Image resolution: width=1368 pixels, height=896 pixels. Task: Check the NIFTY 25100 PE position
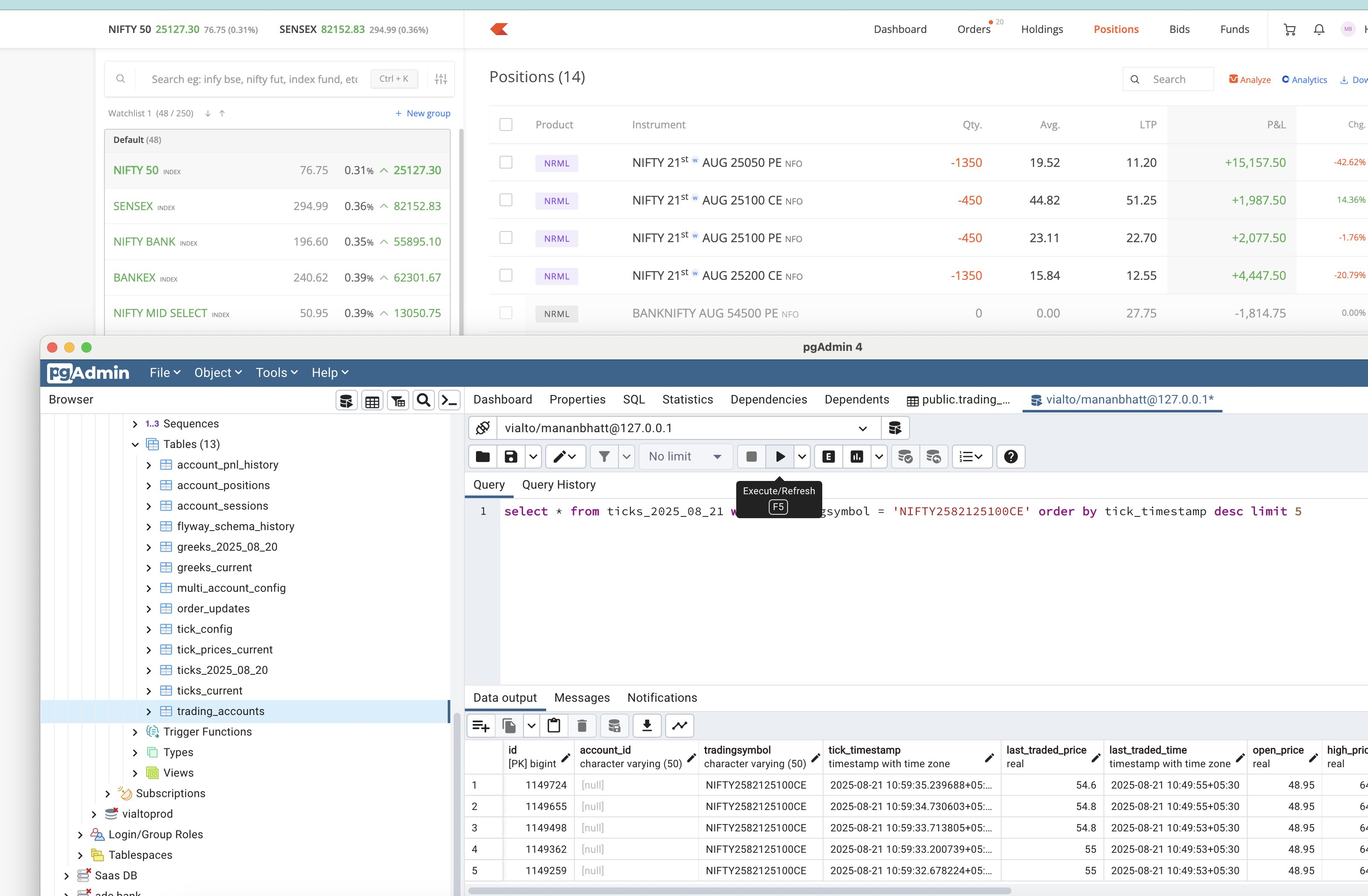pos(506,238)
